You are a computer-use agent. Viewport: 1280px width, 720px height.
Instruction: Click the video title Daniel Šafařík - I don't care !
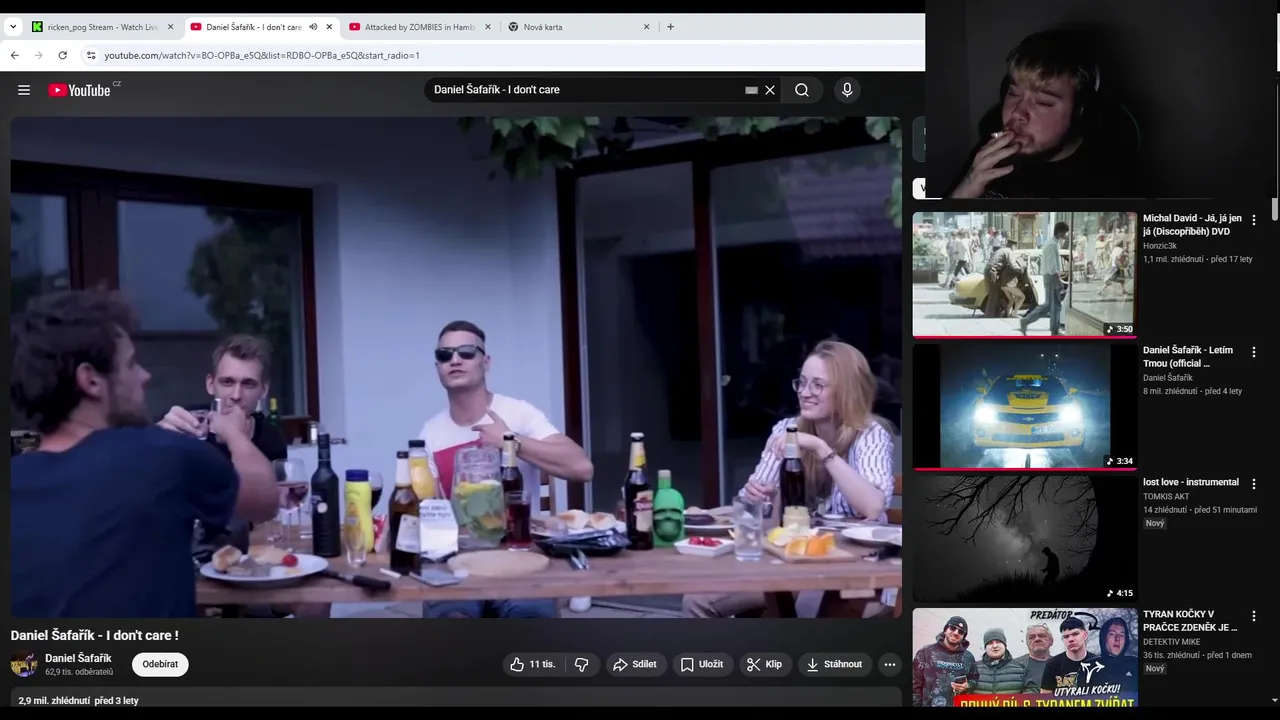[95, 635]
